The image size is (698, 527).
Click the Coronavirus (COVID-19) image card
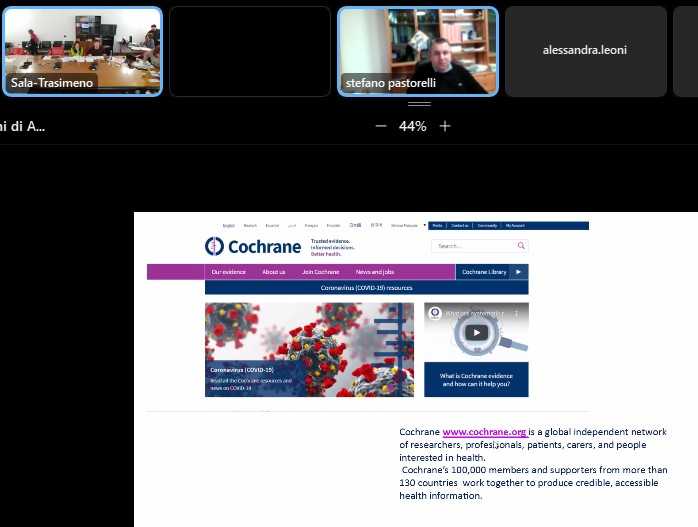[x=309, y=350]
